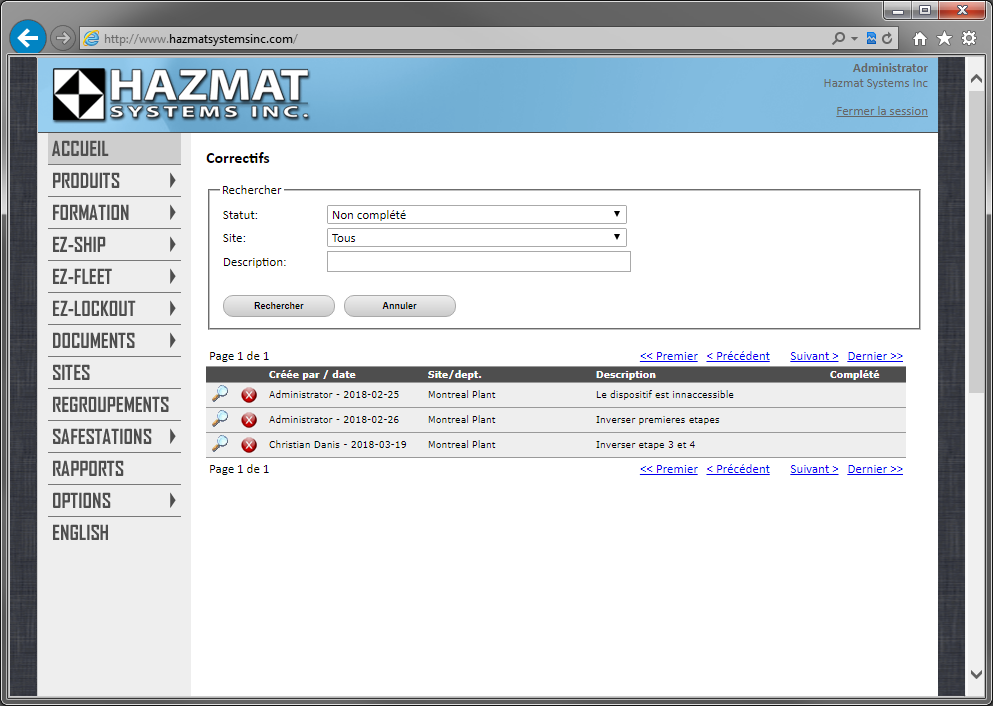Viewport: 993px width, 706px height.
Task: Open the FORMATION sidebar menu
Action: point(115,213)
